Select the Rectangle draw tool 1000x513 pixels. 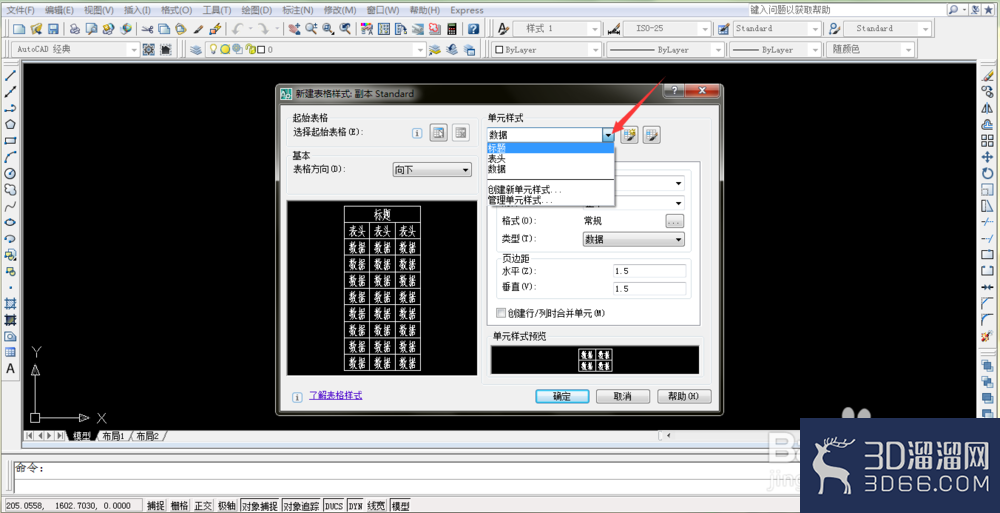[10, 141]
